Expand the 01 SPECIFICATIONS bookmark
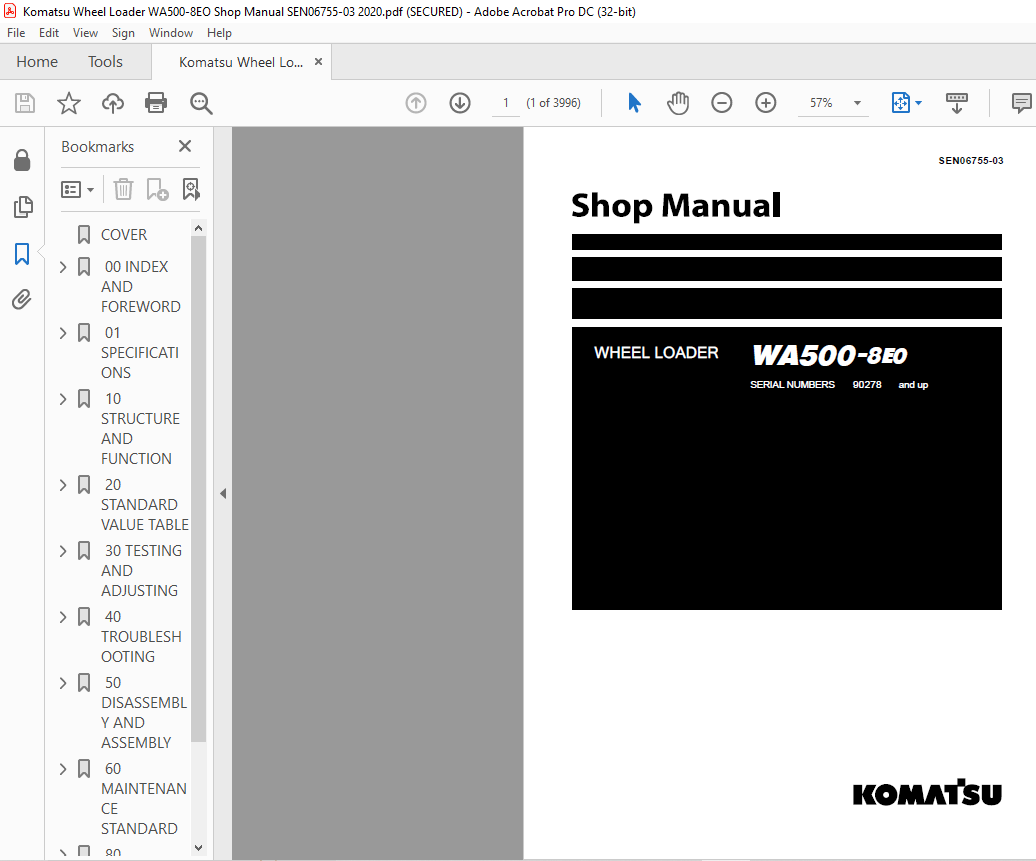Image resolution: width=1036 pixels, height=861 pixels. 63,333
